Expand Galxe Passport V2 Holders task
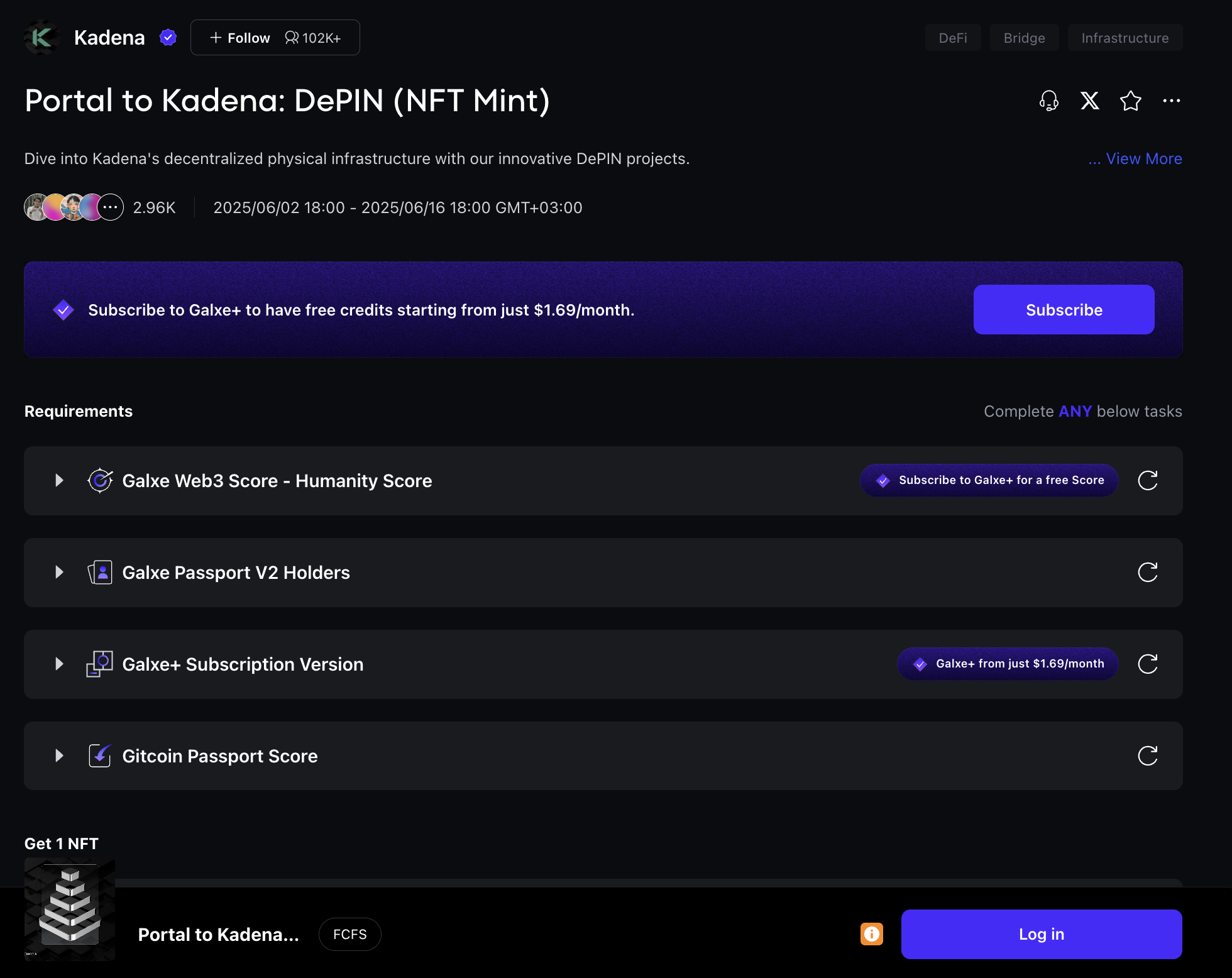Screen dimensions: 1232x978 coord(59,572)
